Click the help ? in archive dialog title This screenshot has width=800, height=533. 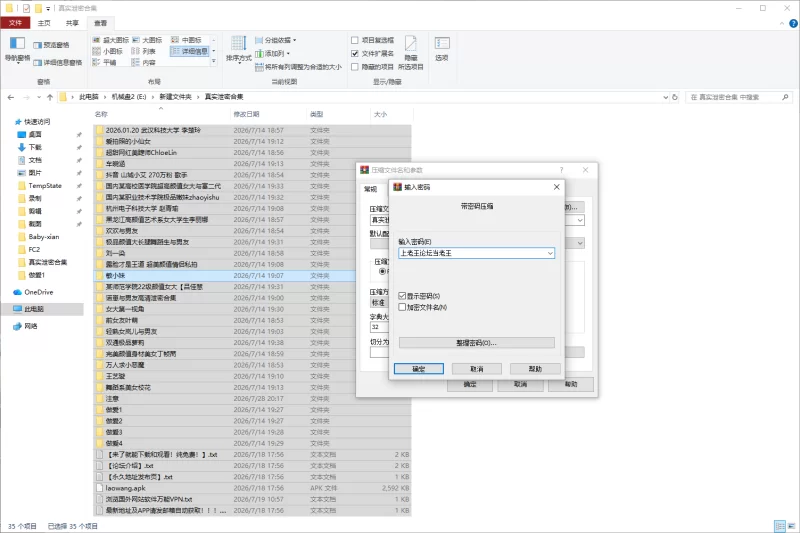click(561, 170)
